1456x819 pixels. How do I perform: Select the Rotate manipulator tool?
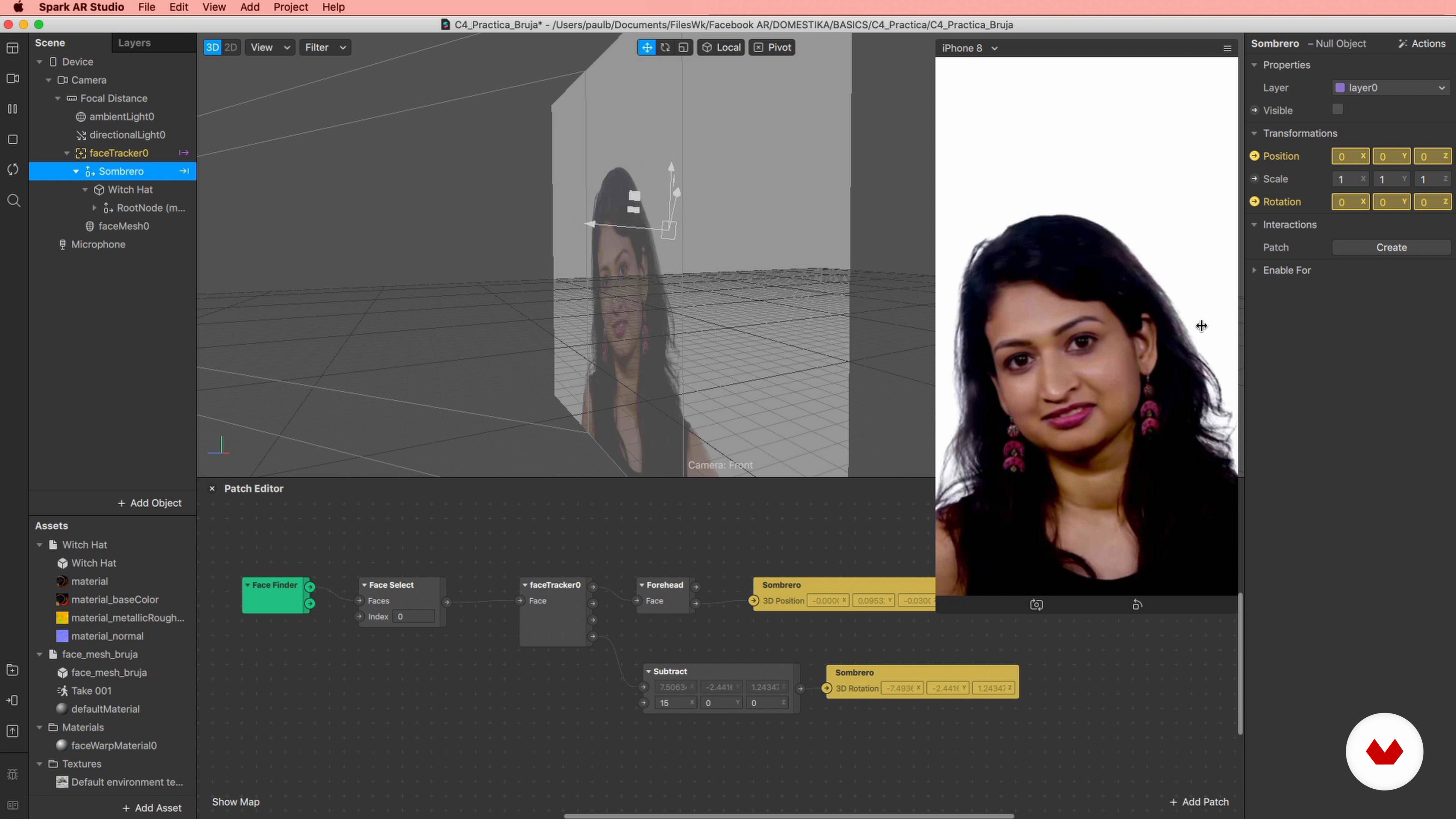click(665, 47)
